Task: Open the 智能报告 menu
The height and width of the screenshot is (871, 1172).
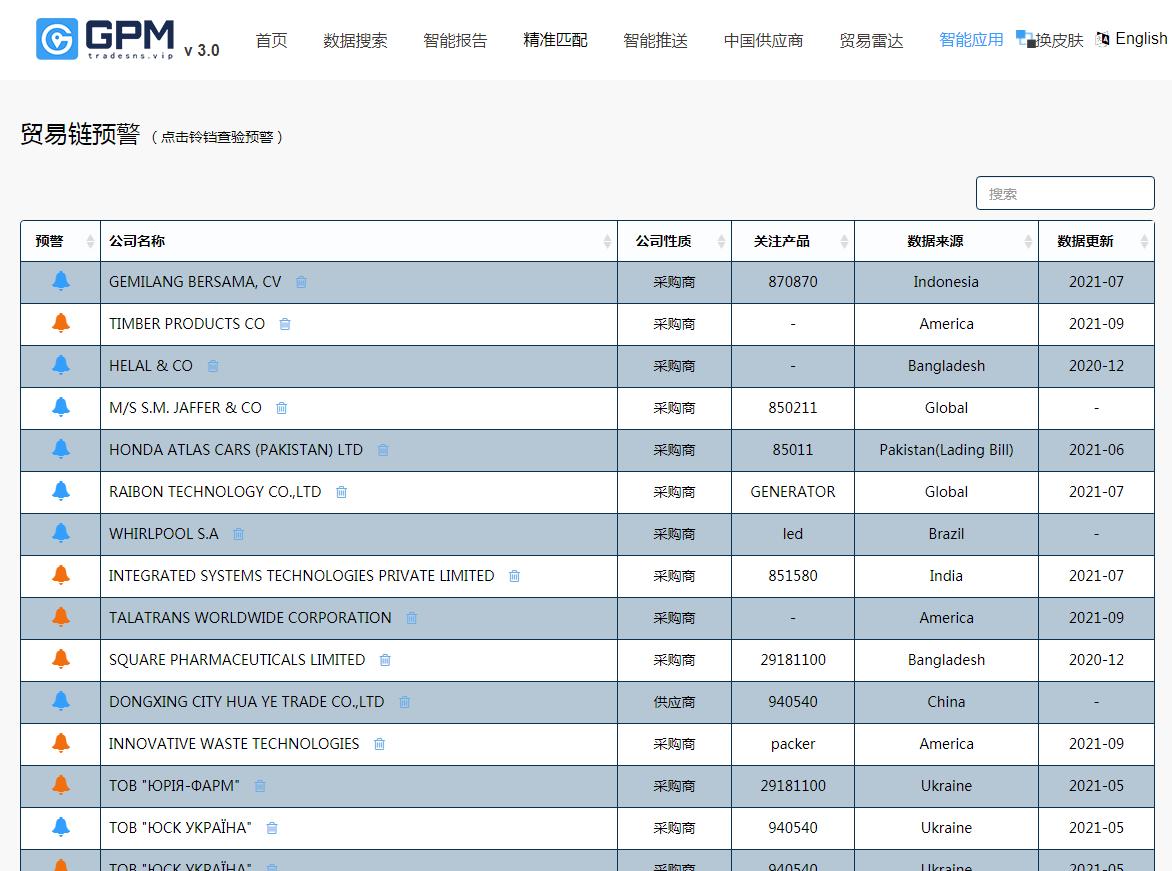Action: [455, 40]
